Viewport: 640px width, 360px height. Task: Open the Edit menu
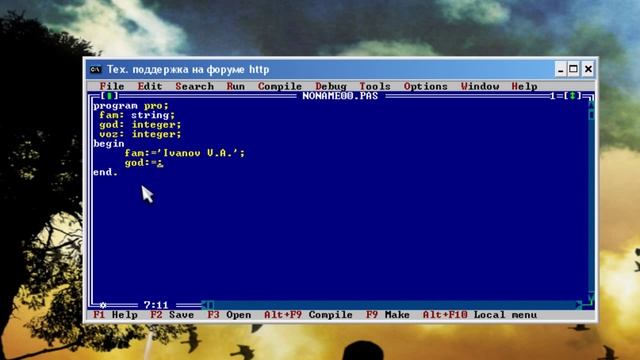tap(150, 86)
